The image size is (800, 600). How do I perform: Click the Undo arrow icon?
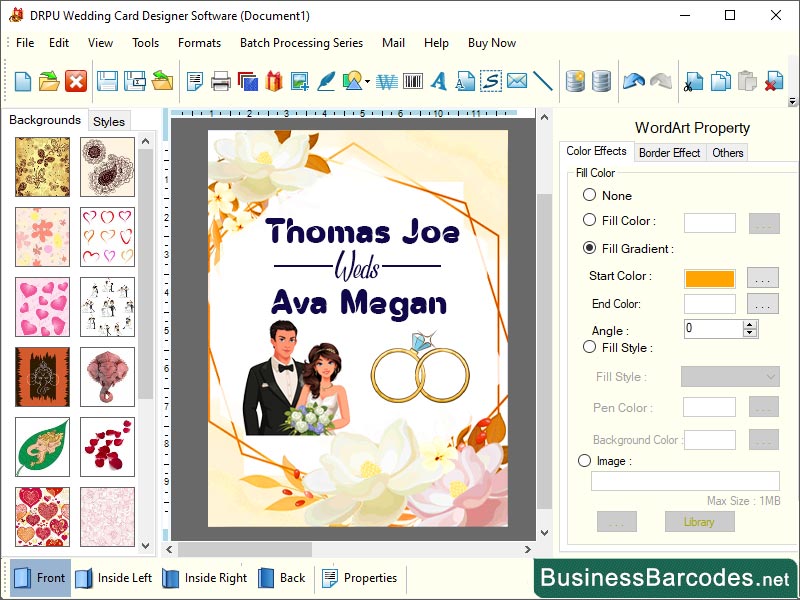tap(634, 80)
